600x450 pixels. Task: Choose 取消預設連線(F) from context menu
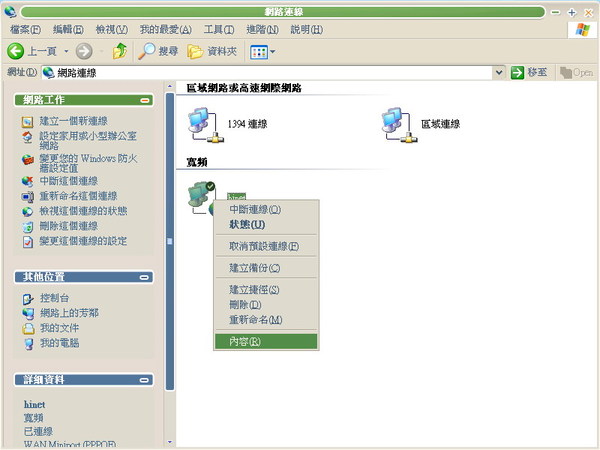coord(266,246)
